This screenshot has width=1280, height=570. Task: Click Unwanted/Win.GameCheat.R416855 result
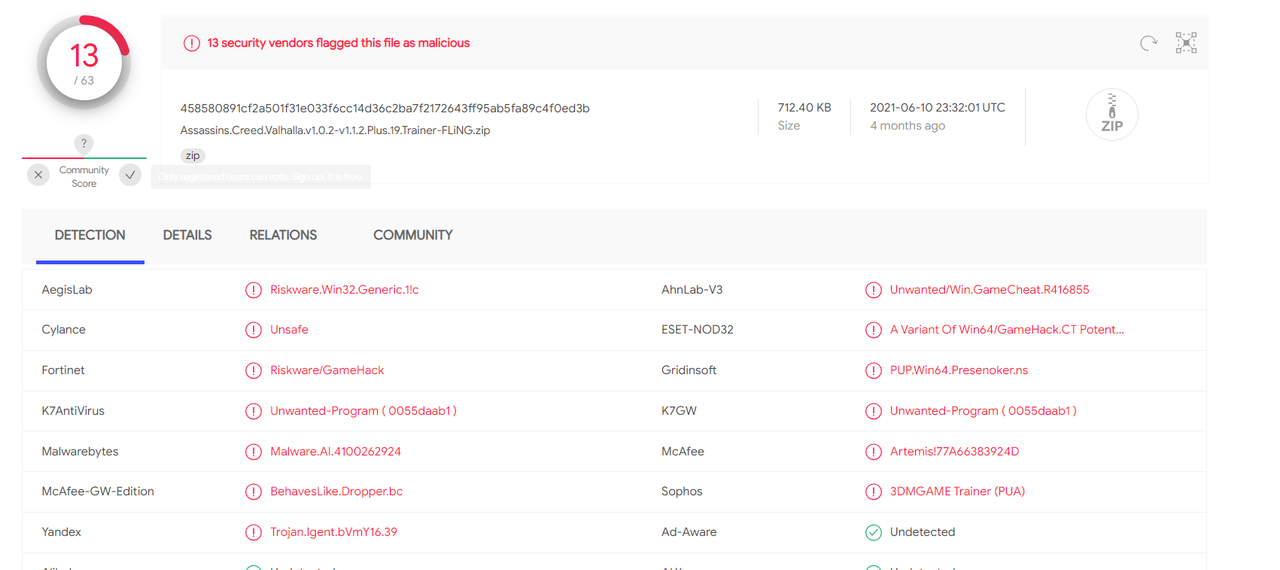coord(989,290)
